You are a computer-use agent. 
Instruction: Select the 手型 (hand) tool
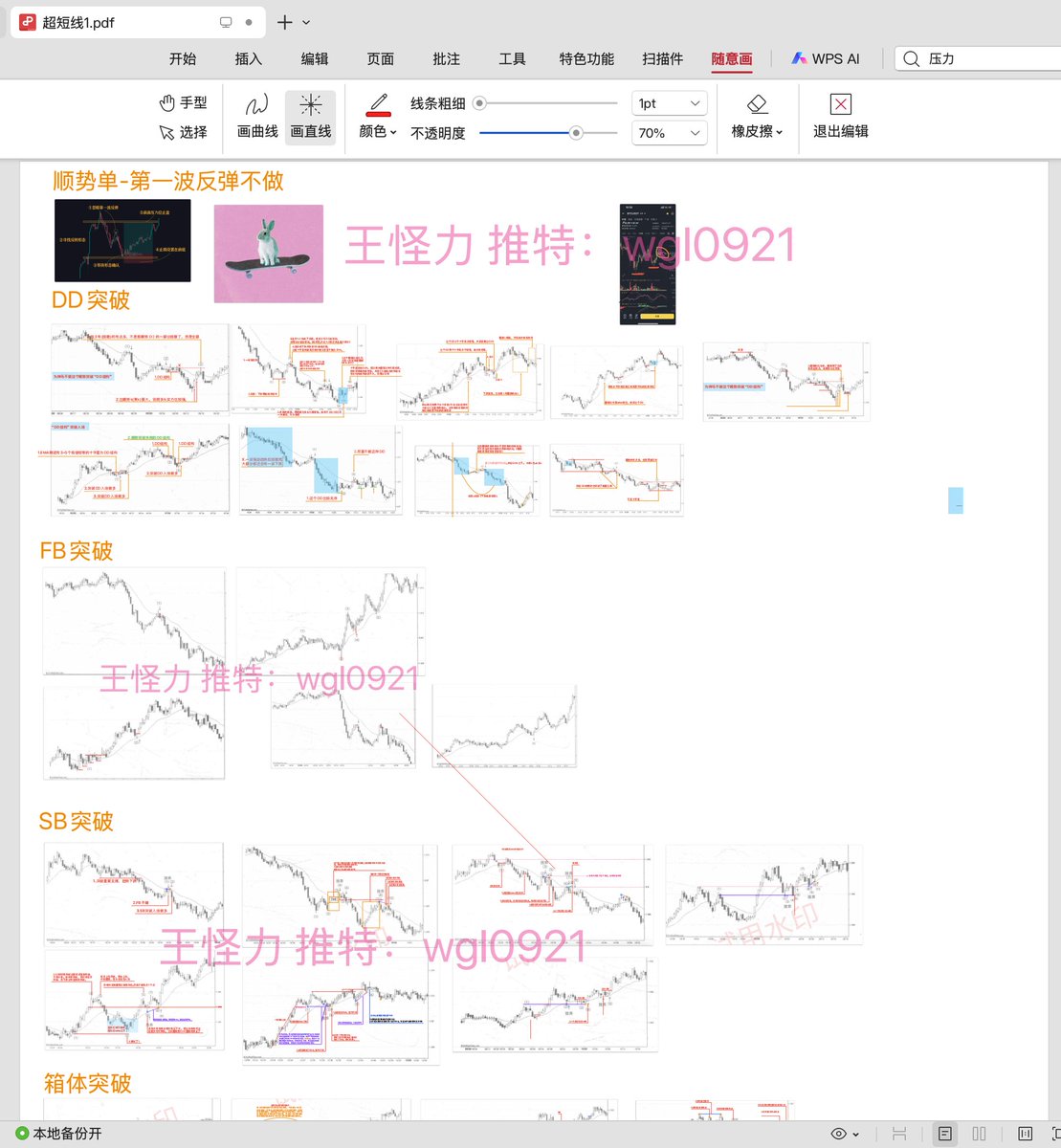184,102
